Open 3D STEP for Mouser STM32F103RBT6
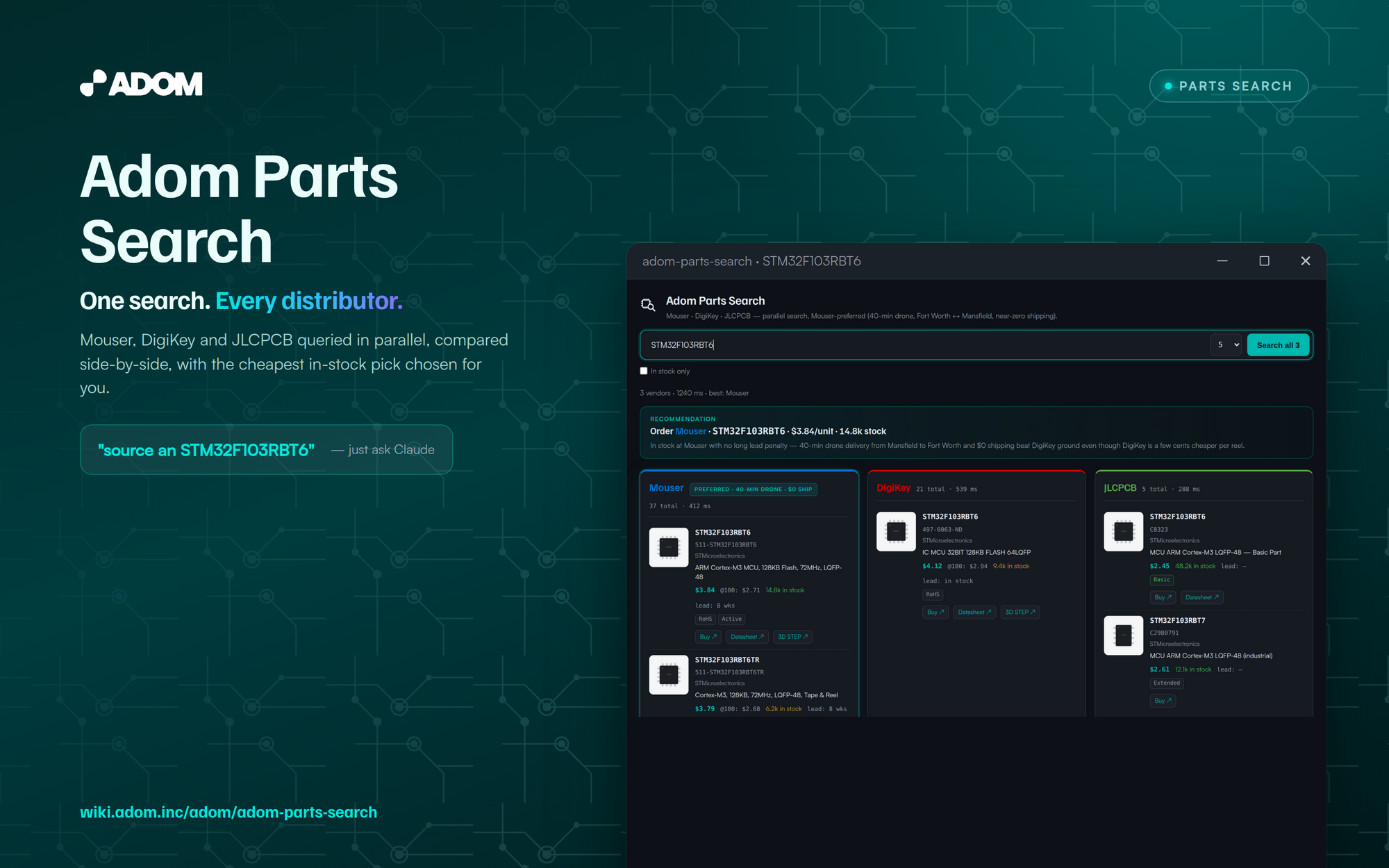Viewport: 1389px width, 868px height. [x=792, y=637]
